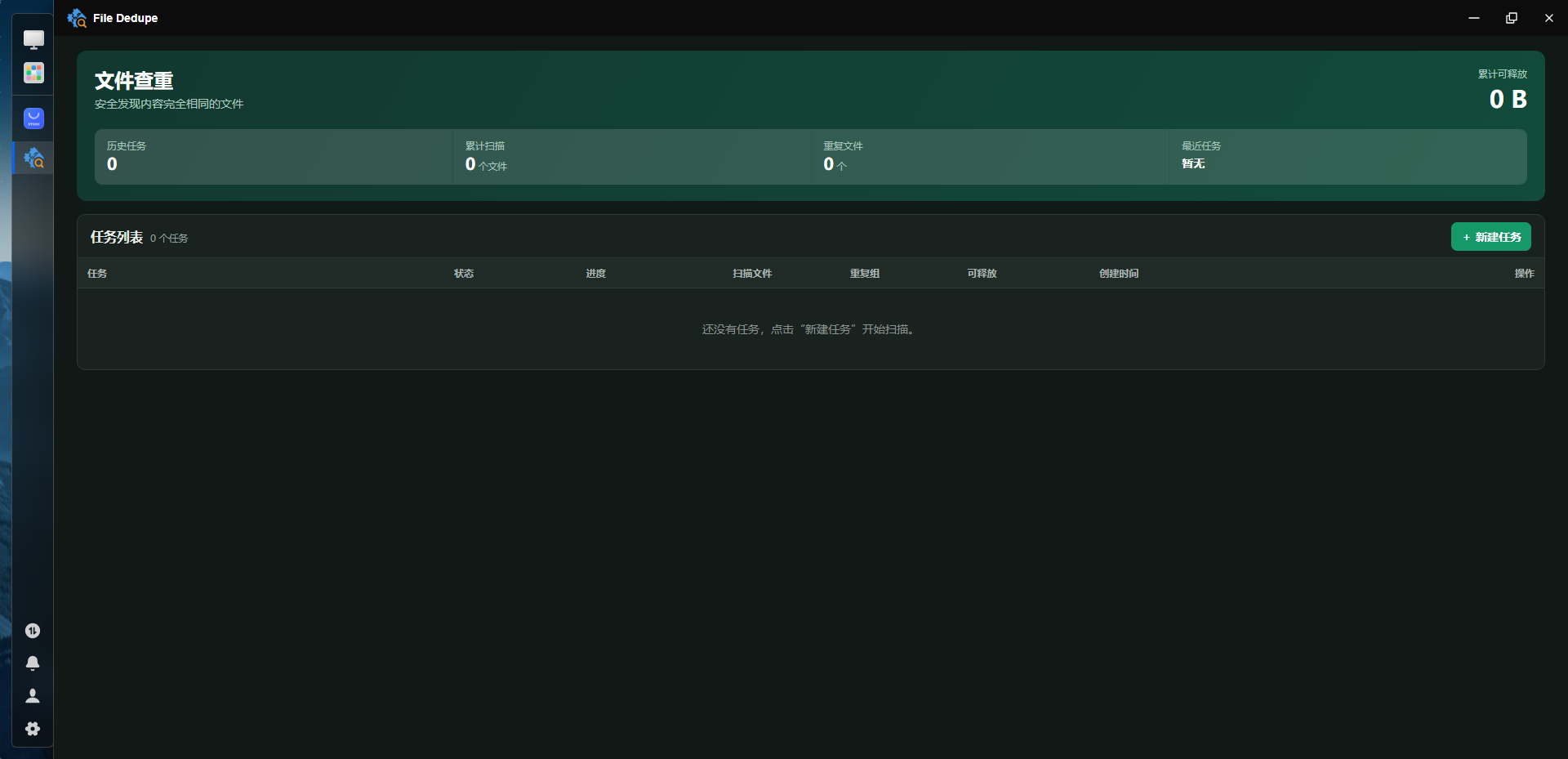Click the 重复文件 stat card
Screen dimensions: 1568x759
pos(990,157)
